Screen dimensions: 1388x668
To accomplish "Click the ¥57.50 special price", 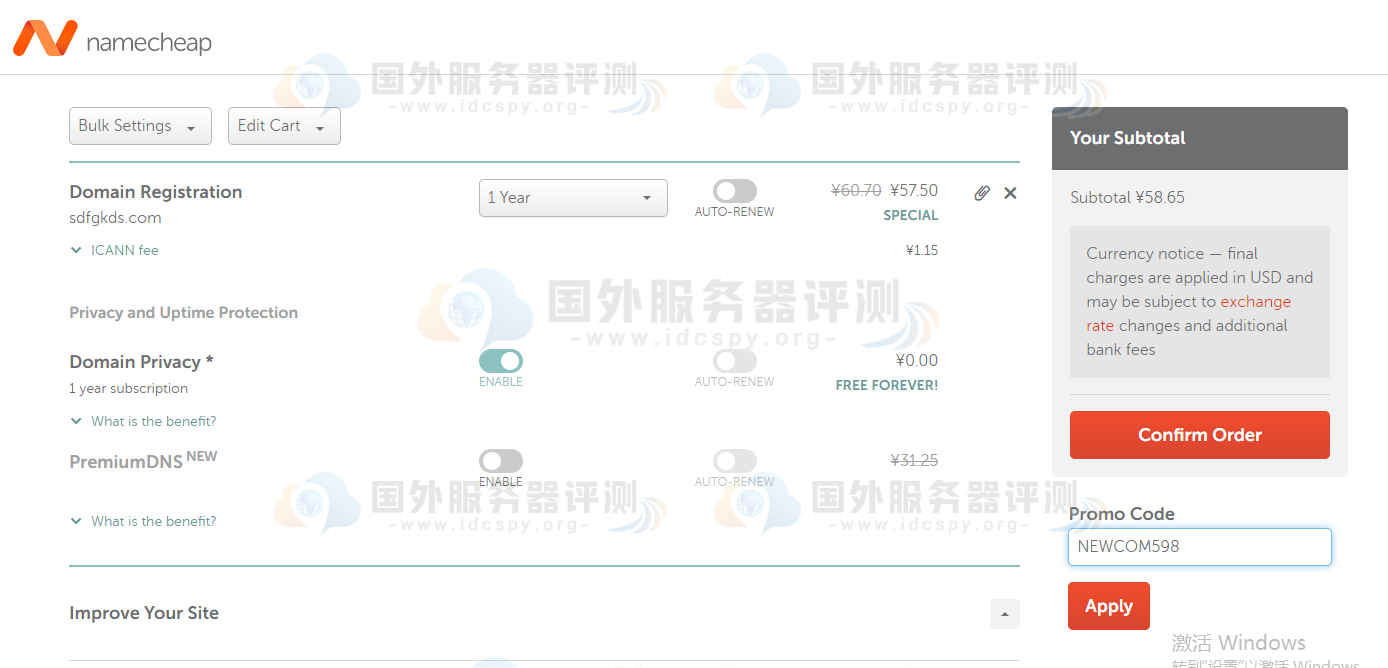I will 914,190.
